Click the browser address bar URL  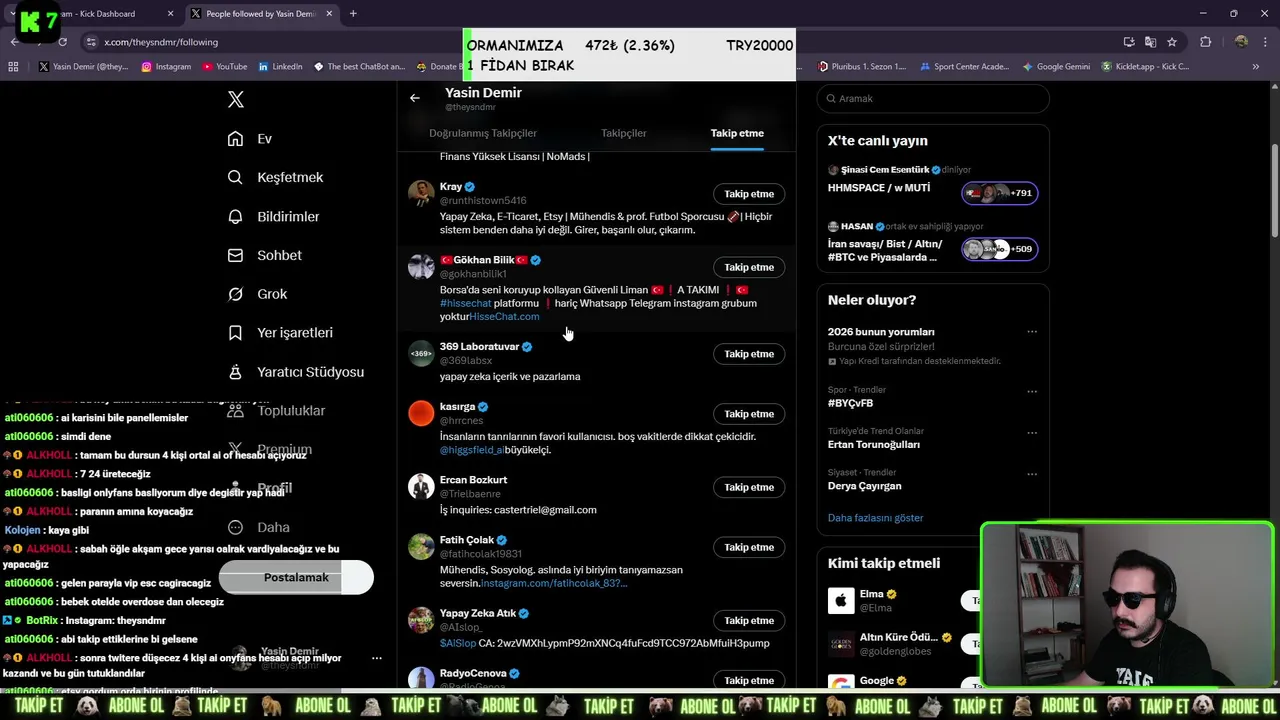pyautogui.click(x=161, y=42)
